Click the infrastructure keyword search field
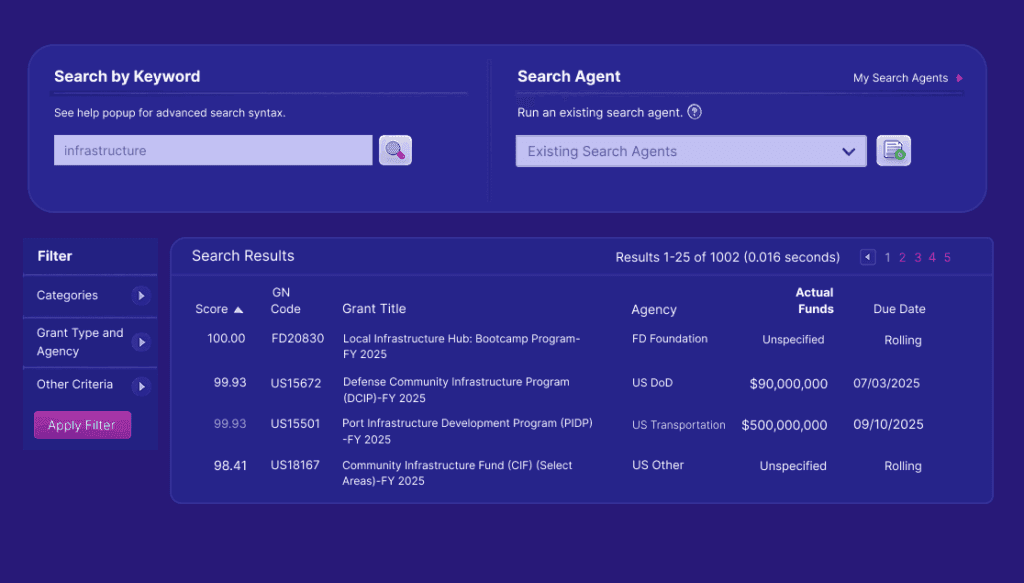The image size is (1024, 583). pyautogui.click(x=213, y=151)
